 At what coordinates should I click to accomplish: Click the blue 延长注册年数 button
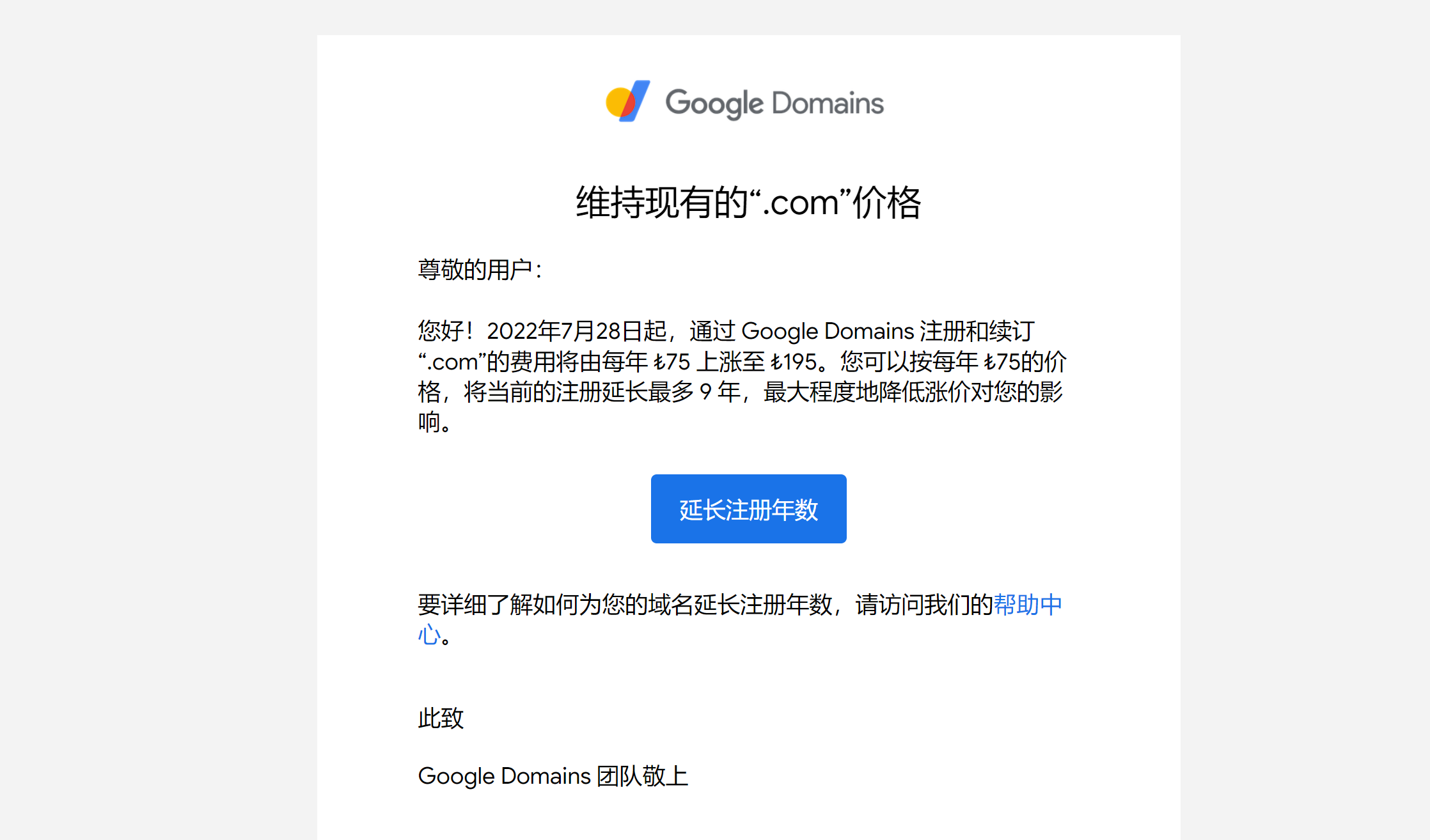[748, 509]
